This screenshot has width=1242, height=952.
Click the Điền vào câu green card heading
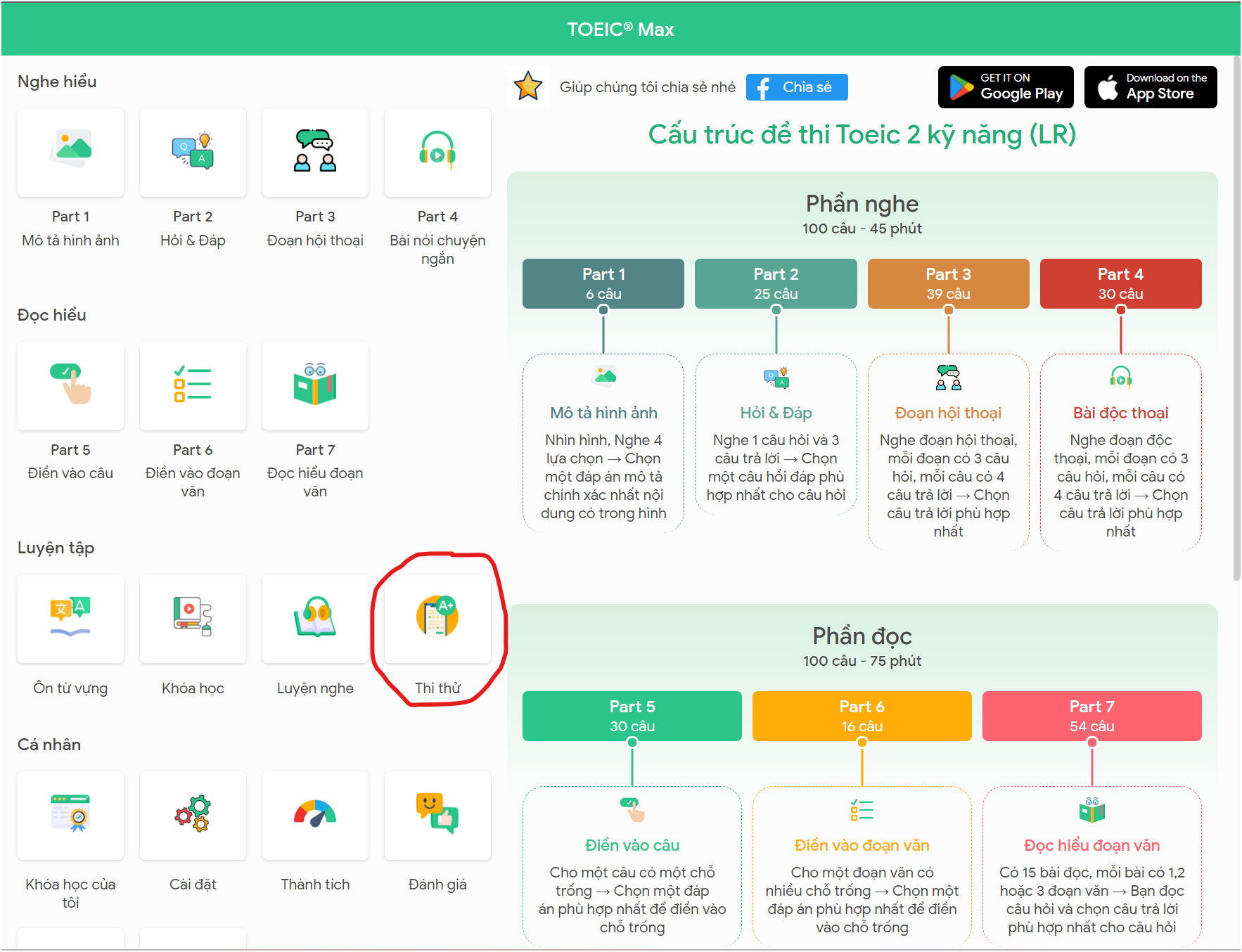(x=632, y=845)
